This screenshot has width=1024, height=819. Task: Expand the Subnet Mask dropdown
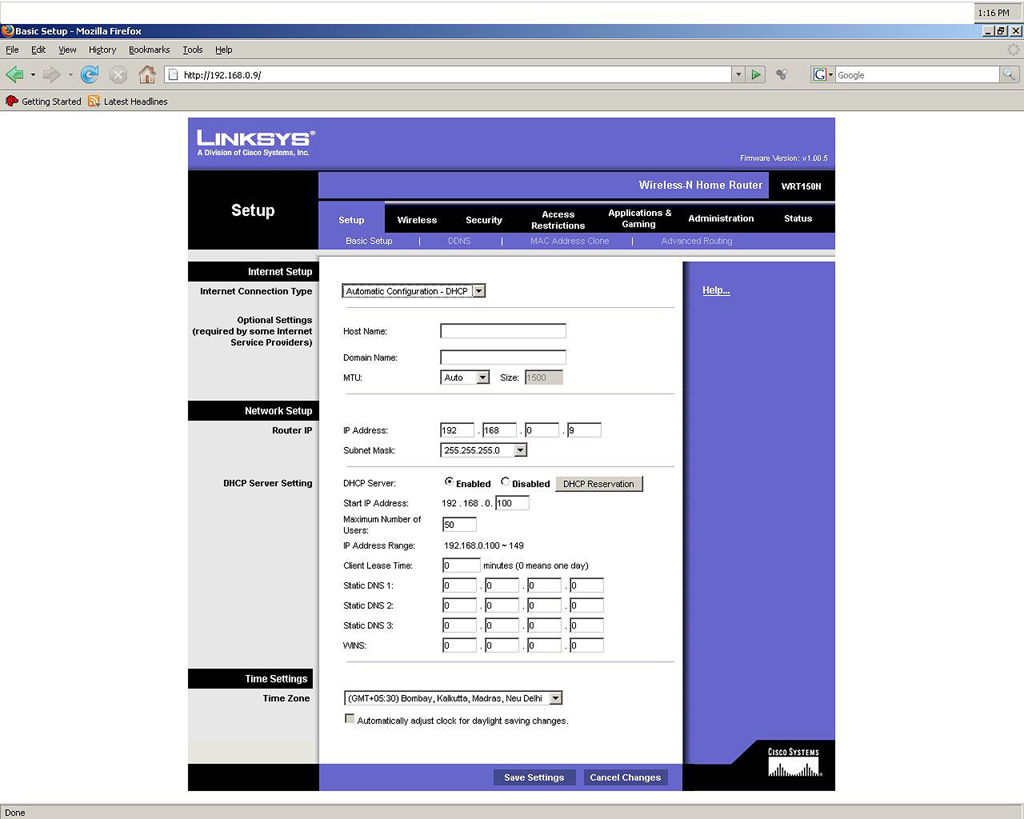520,450
